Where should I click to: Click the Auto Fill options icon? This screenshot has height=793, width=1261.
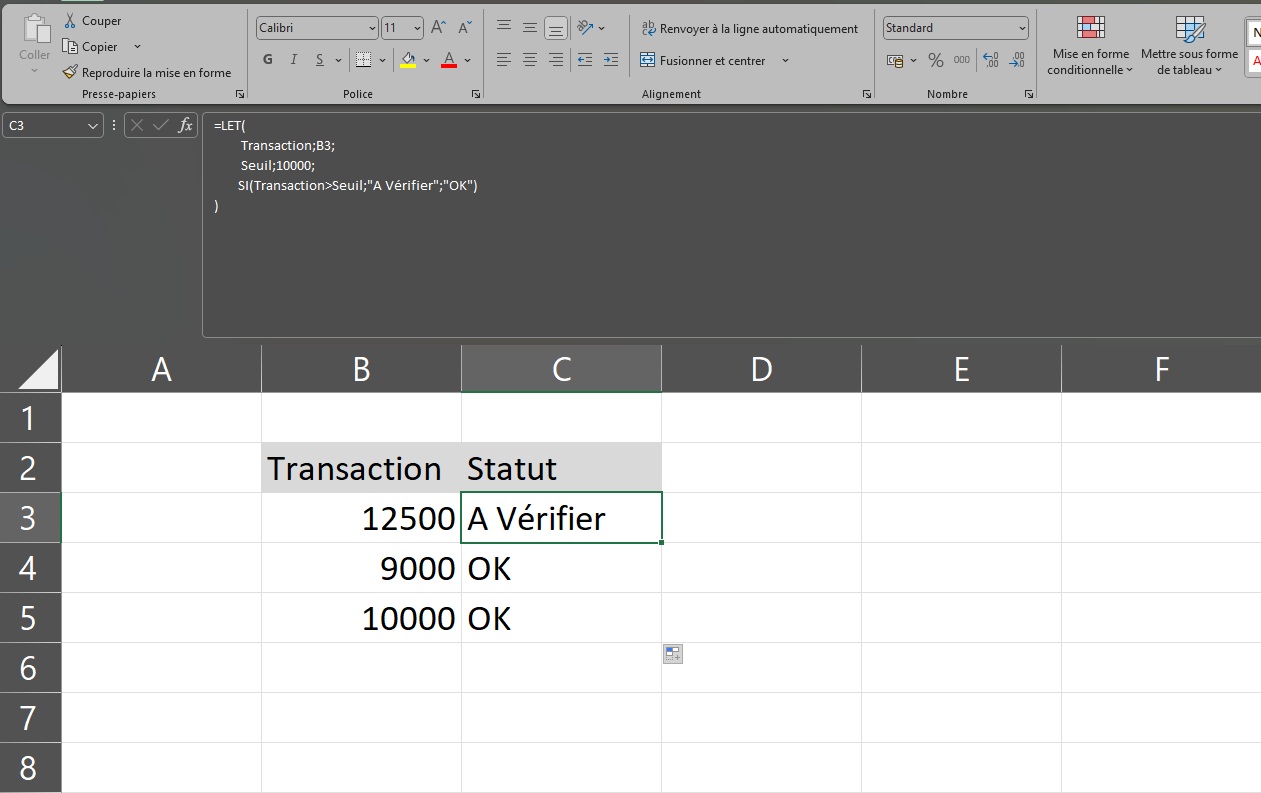673,654
